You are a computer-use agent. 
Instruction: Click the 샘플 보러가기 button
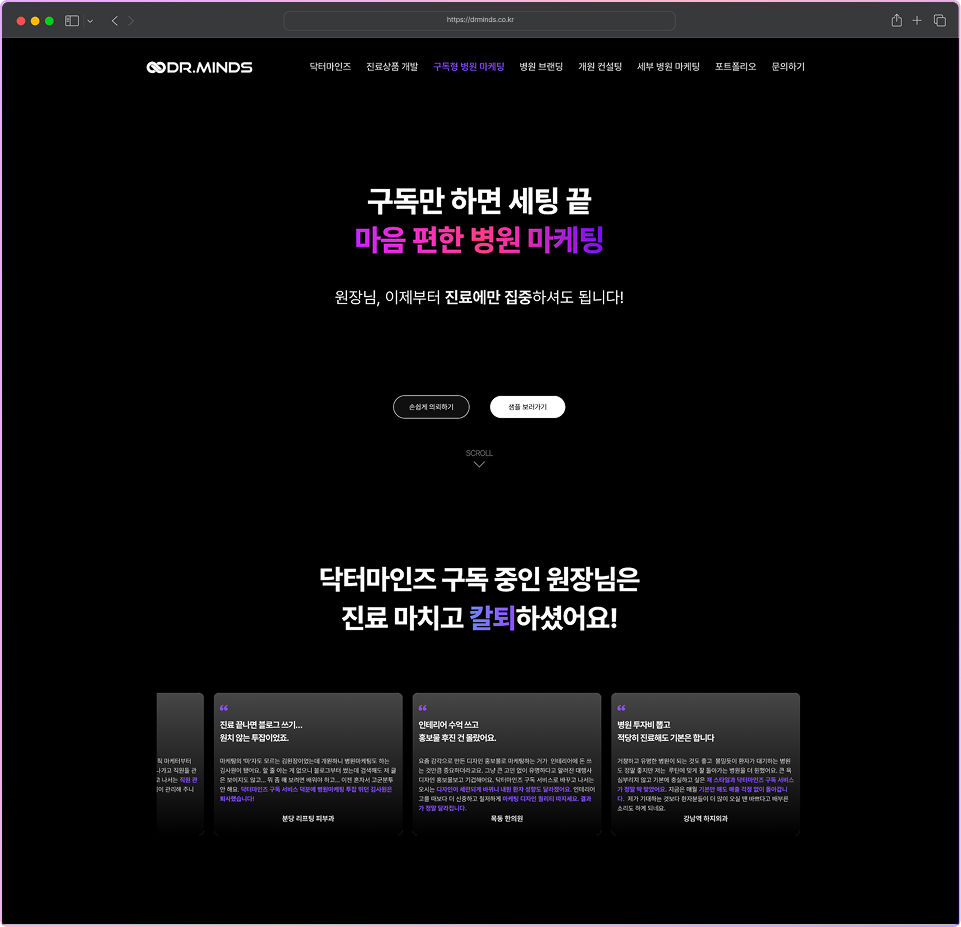coord(528,407)
